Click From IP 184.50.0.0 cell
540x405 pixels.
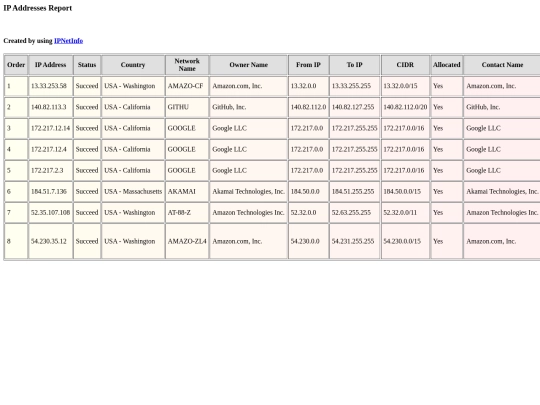click(x=308, y=191)
